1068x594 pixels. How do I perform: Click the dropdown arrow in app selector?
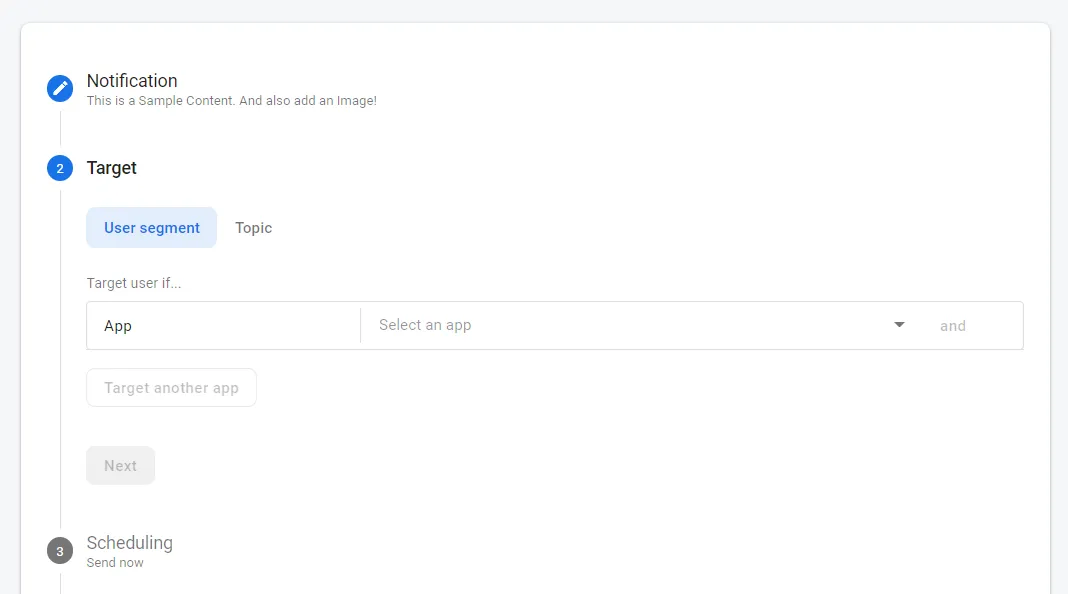pos(899,325)
